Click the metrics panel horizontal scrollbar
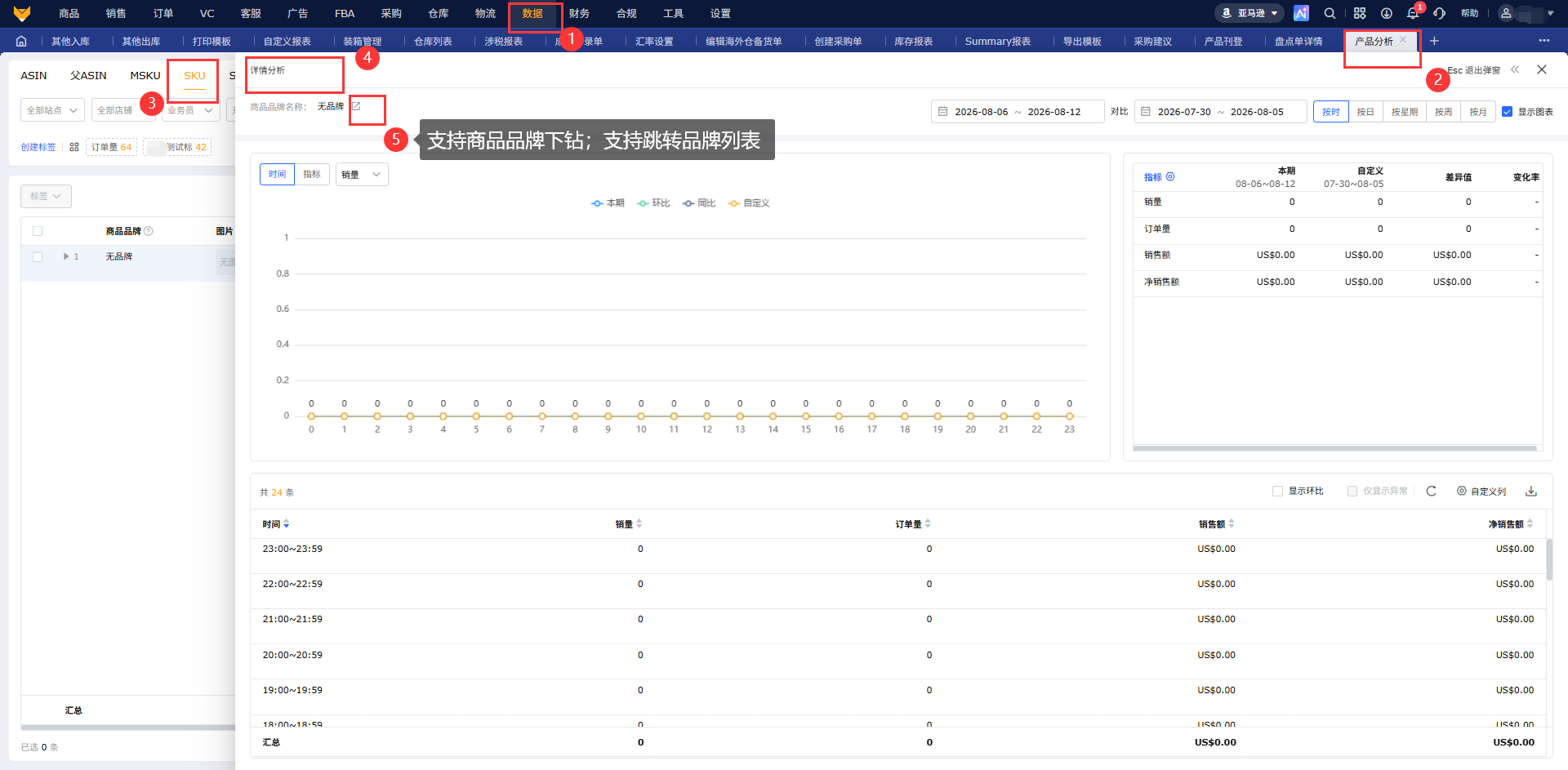The height and width of the screenshot is (770, 1568). [x=1334, y=447]
